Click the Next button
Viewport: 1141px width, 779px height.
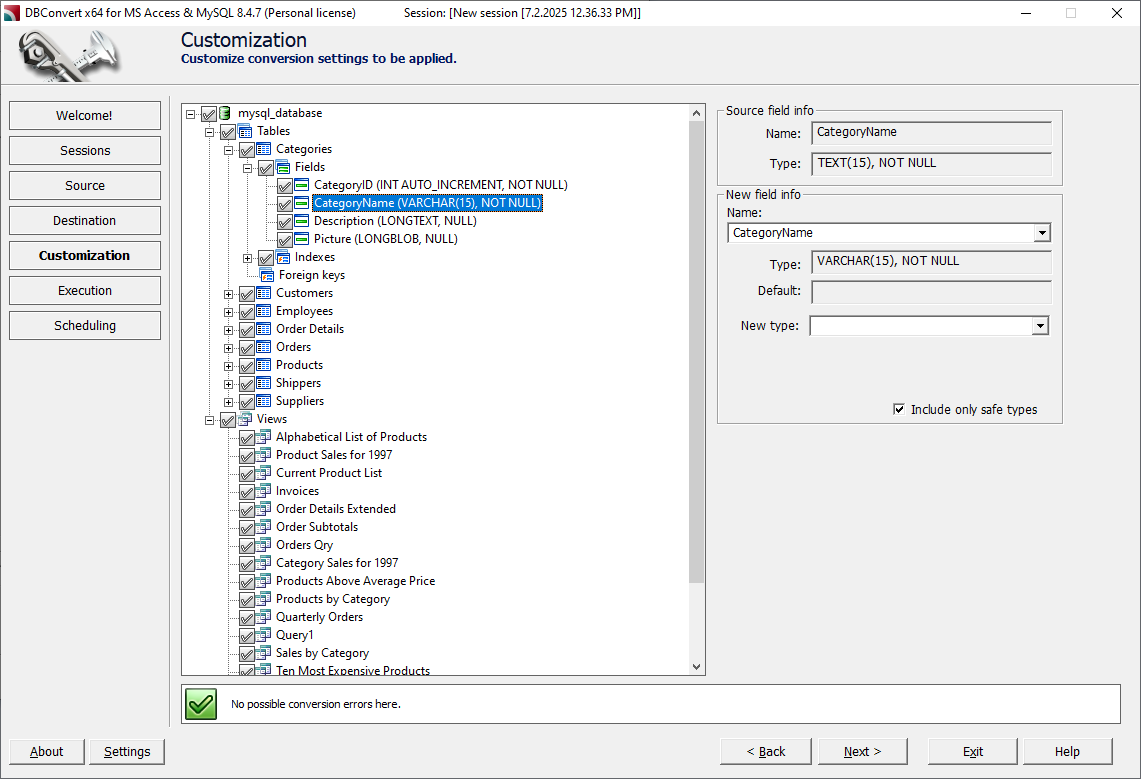[862, 751]
